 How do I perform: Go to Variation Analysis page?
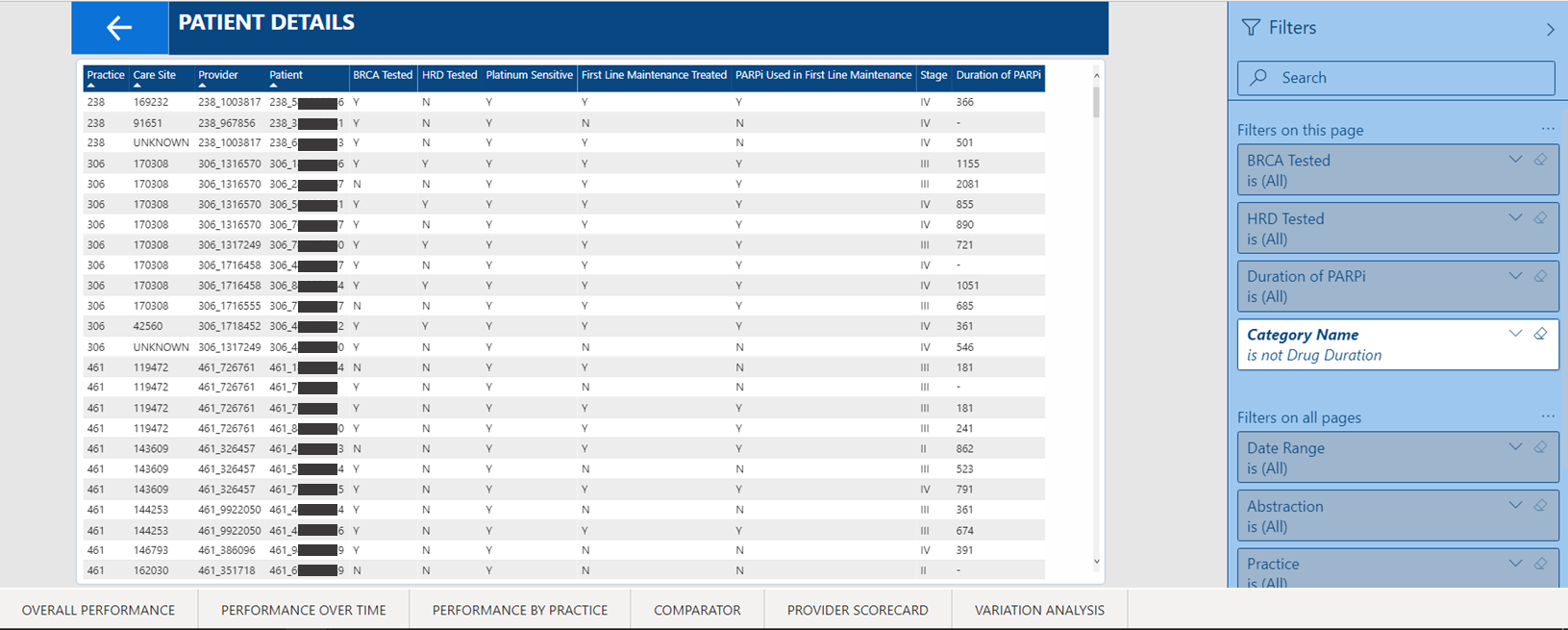tap(1039, 610)
